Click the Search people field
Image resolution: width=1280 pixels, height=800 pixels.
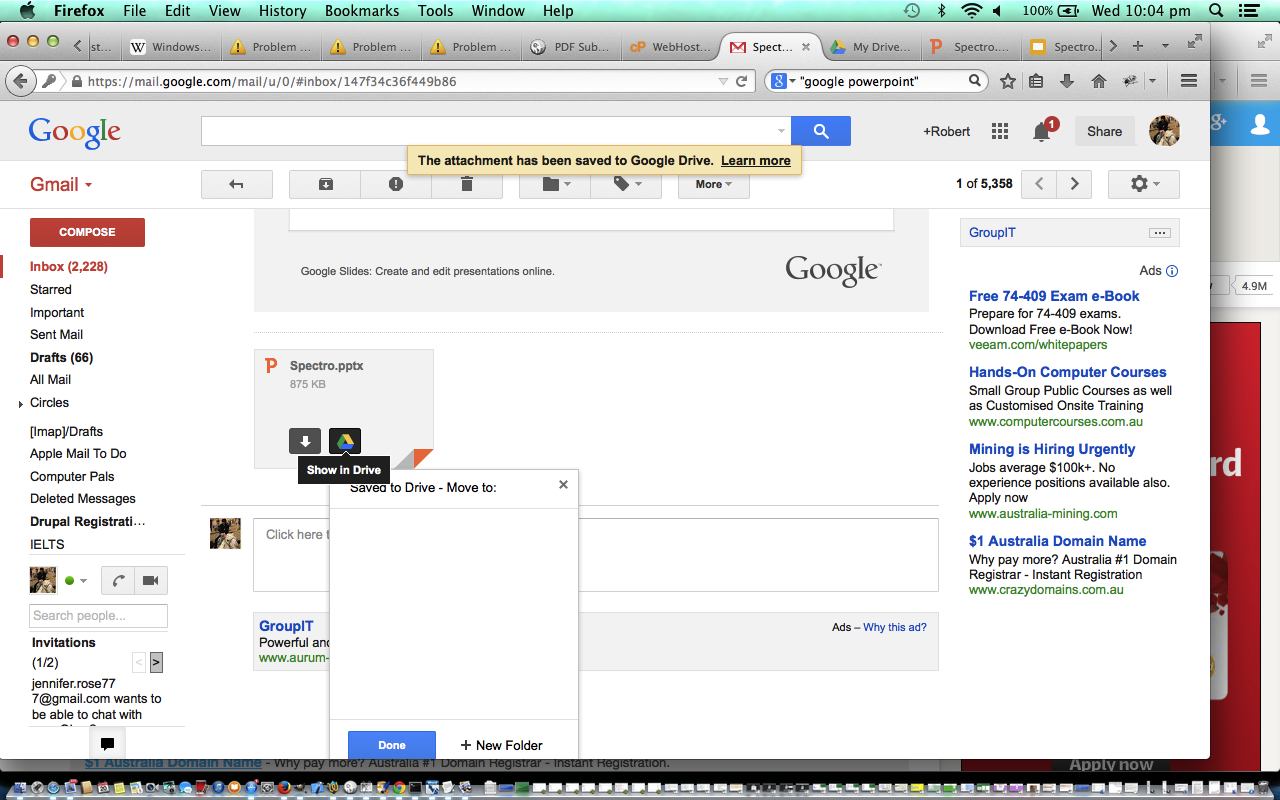pyautogui.click(x=98, y=616)
